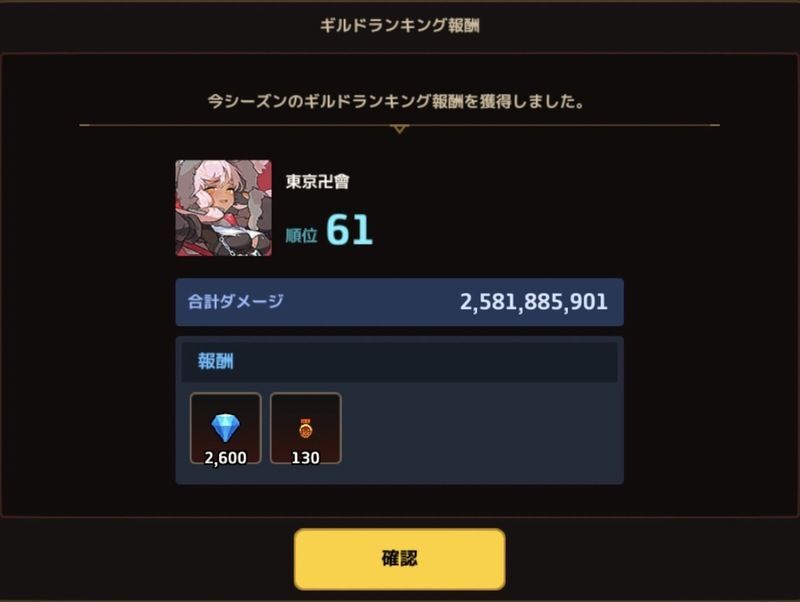Open the 東京卍會 guild avatar portrait
800x602 pixels.
(223, 208)
